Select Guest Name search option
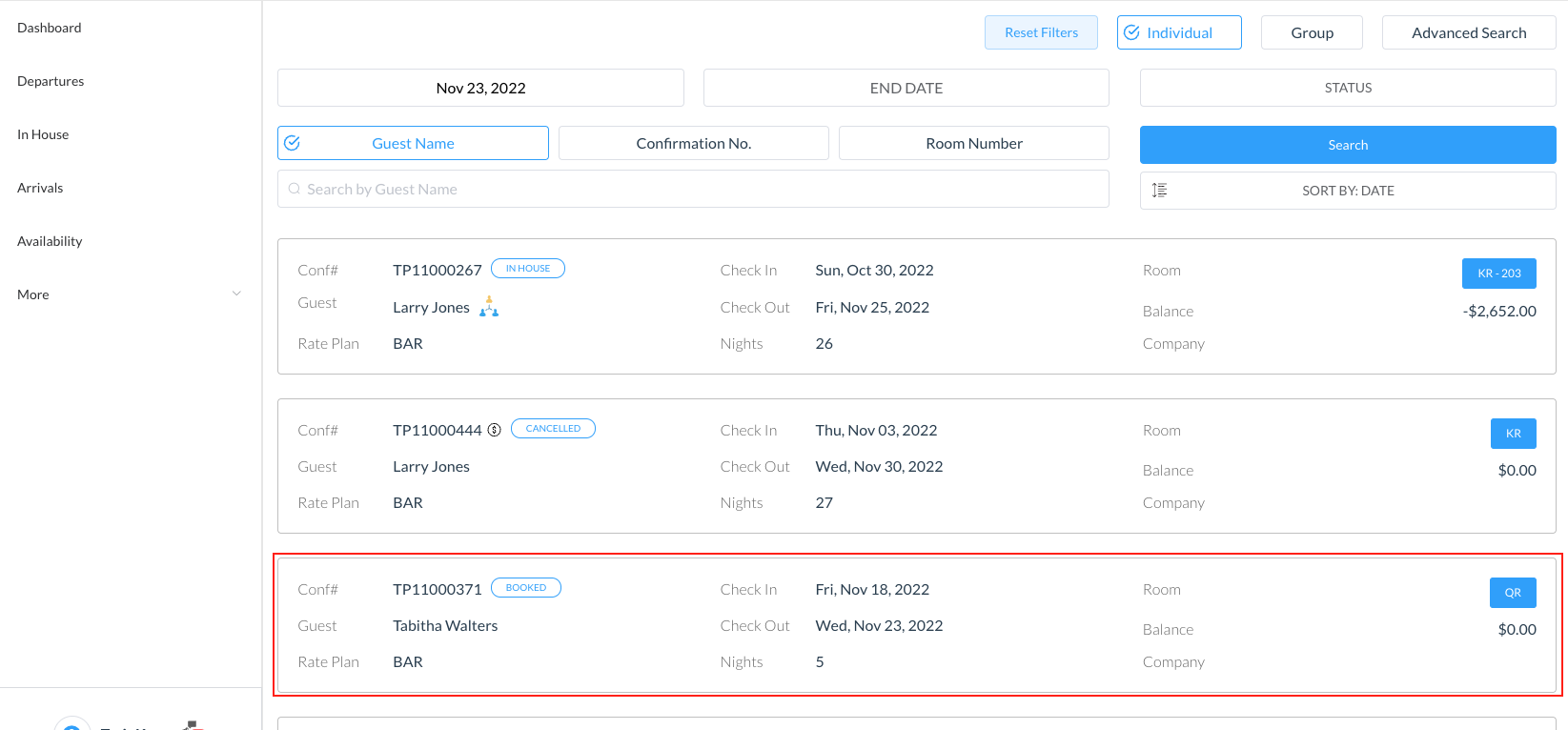 (x=413, y=143)
